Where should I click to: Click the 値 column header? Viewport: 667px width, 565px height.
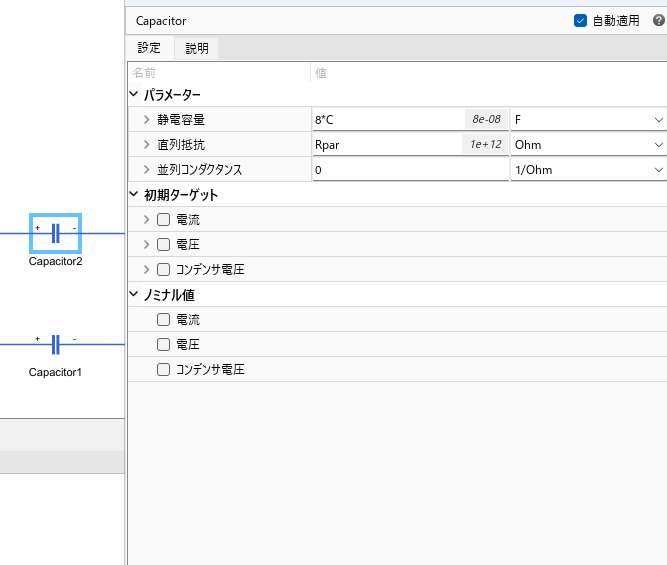(321, 73)
